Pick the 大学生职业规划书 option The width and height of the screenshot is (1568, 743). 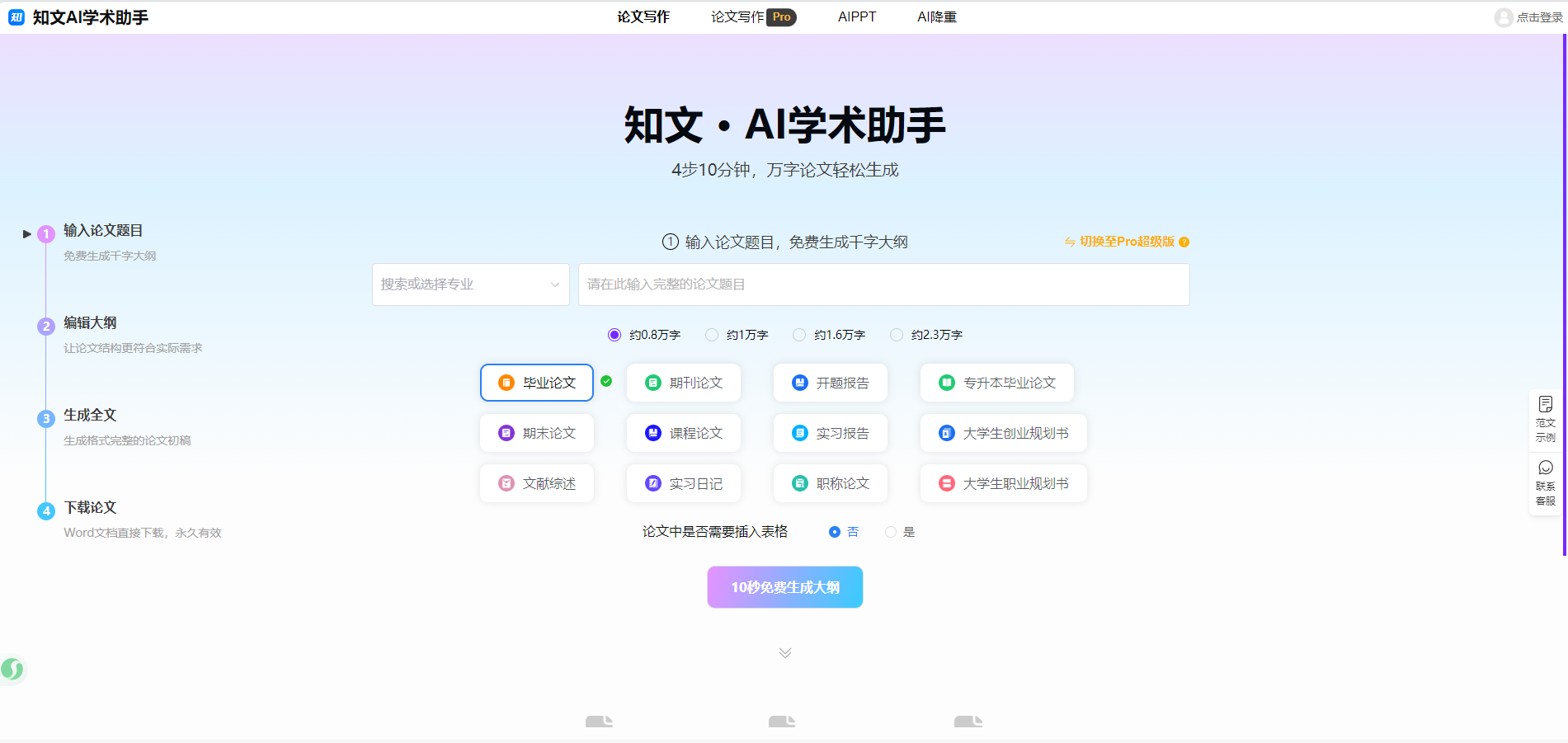(x=1003, y=483)
